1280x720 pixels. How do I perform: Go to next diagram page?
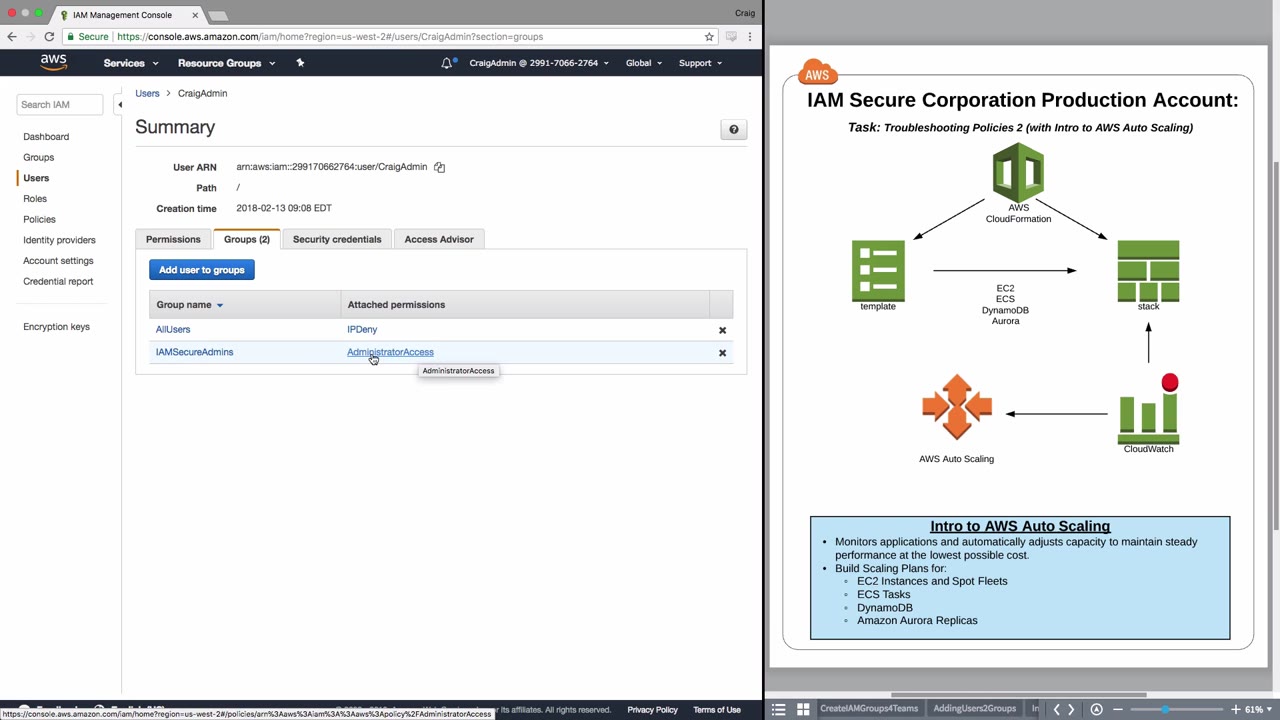(x=1071, y=710)
